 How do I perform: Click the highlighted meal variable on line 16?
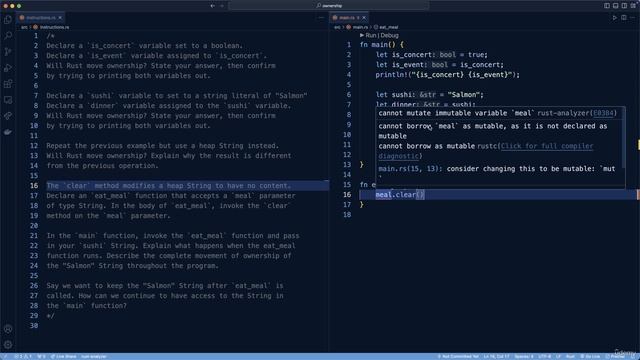pos(383,195)
